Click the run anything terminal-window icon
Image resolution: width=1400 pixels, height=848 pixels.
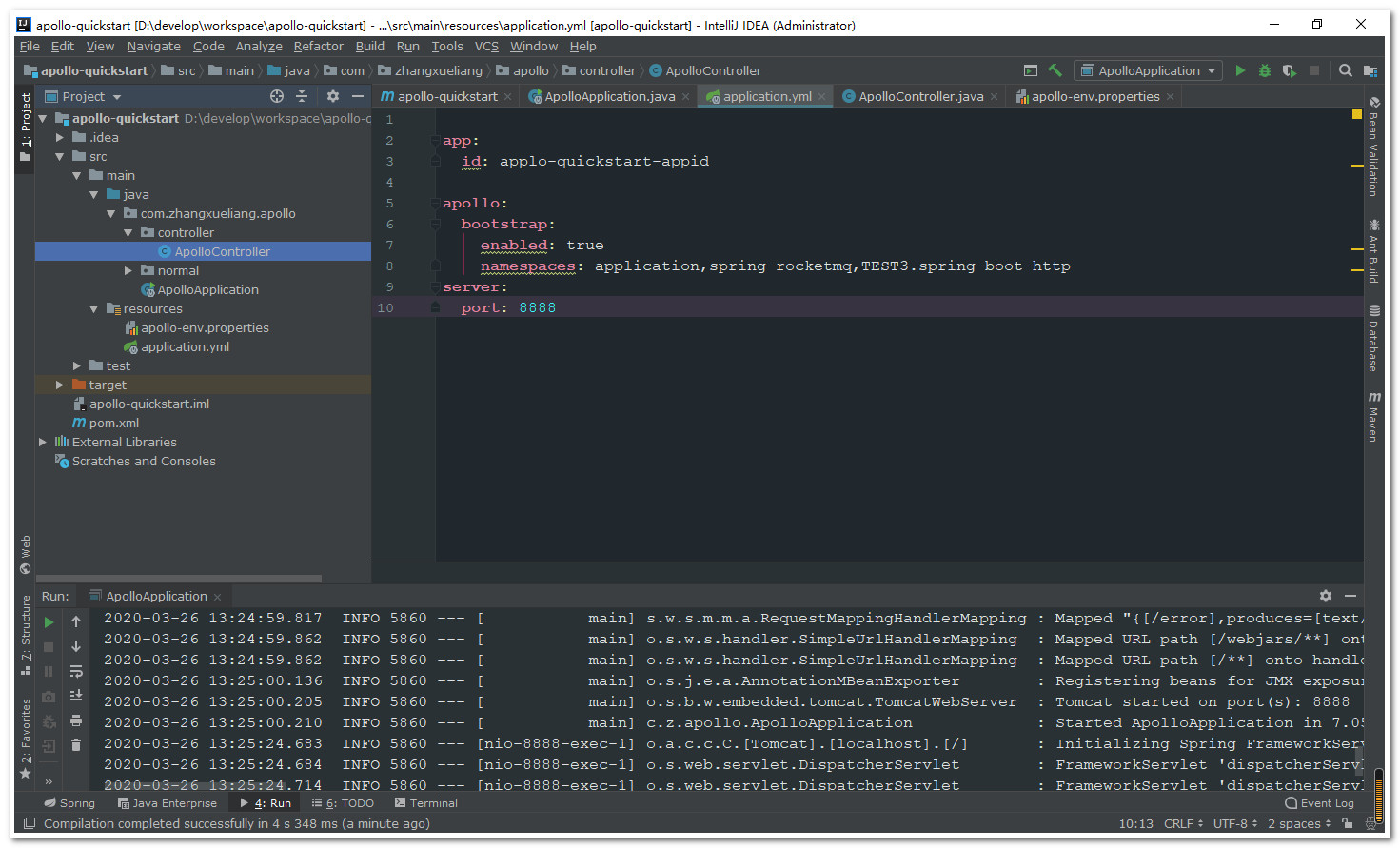point(1031,70)
